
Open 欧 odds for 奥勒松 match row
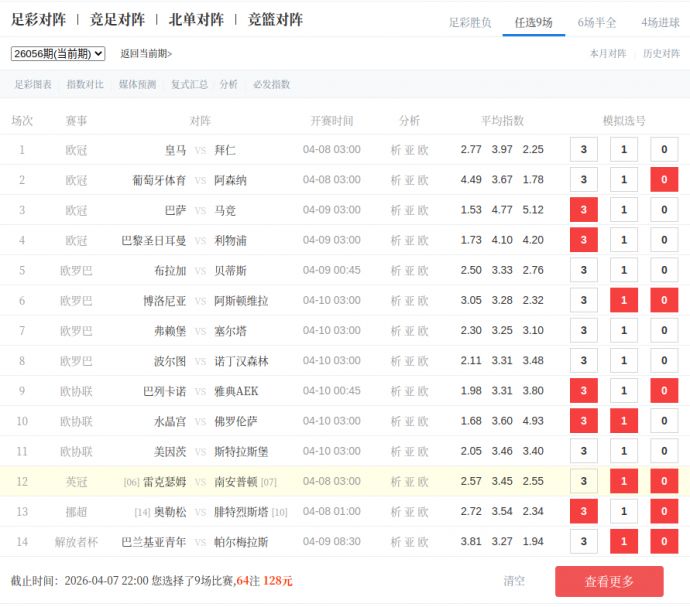[423, 512]
